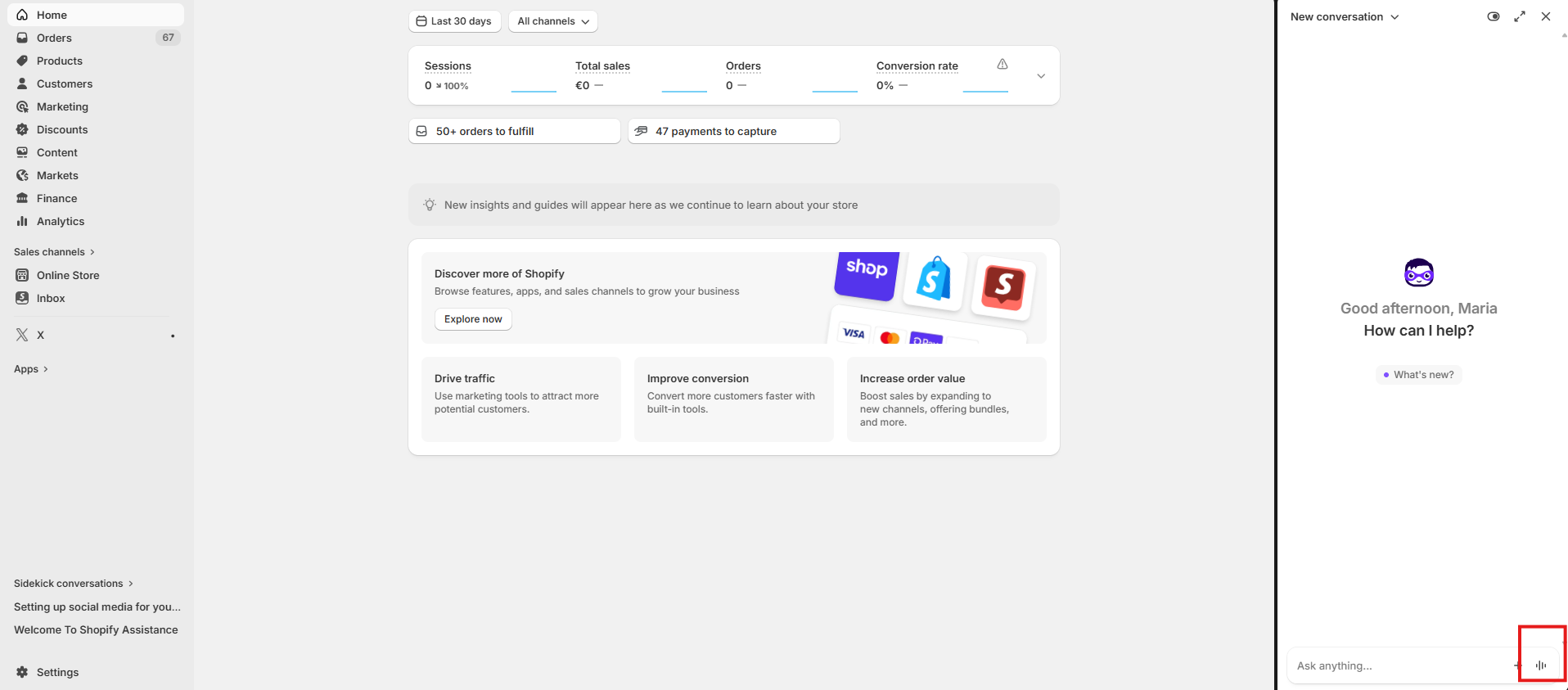Open the Drive traffic card
Viewport: 1568px width, 690px height.
coord(521,399)
